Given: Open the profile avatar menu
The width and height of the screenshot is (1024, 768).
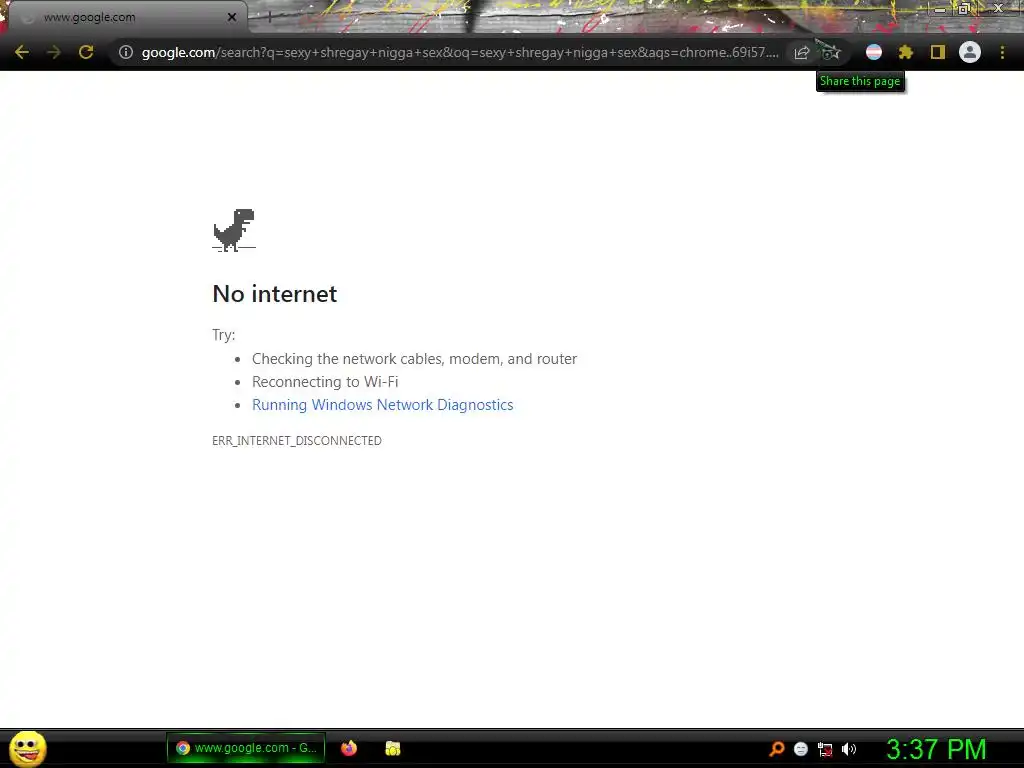Looking at the screenshot, I should pos(970,52).
